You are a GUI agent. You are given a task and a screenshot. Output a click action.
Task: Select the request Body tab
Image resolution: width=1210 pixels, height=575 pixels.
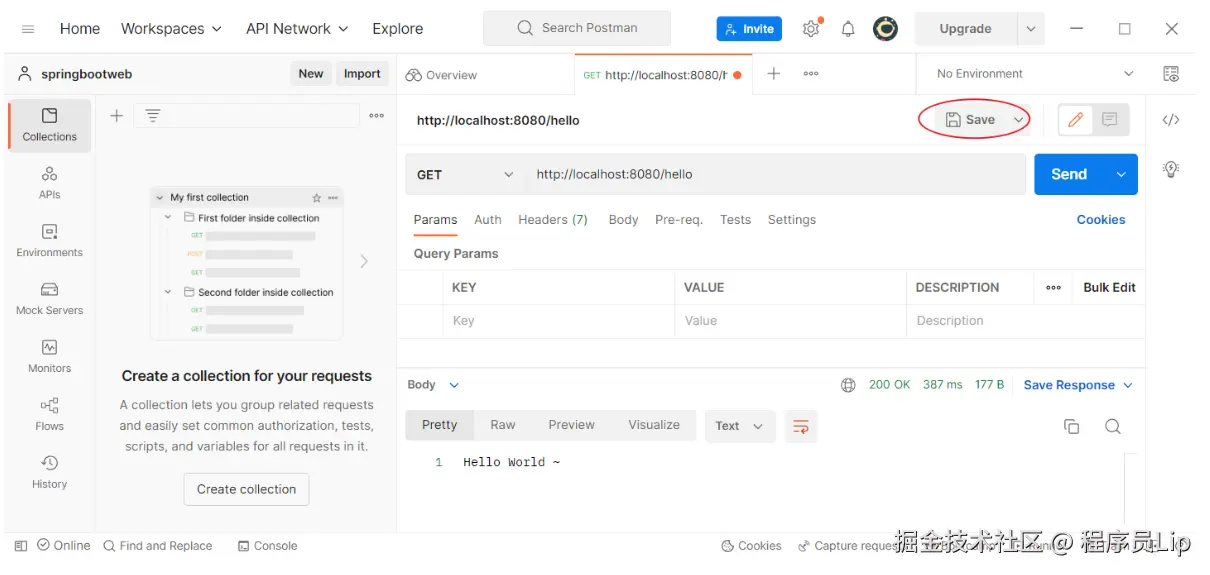click(623, 220)
